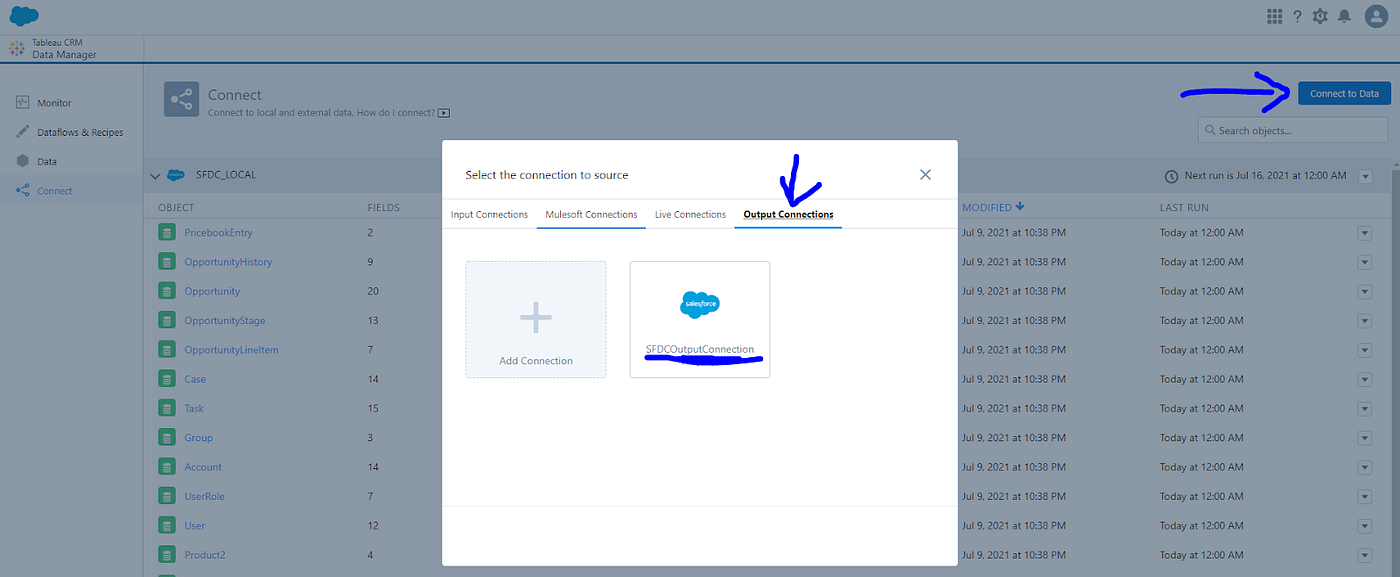Close the connection selection dialog
Screen dimensions: 1400x577
925,174
